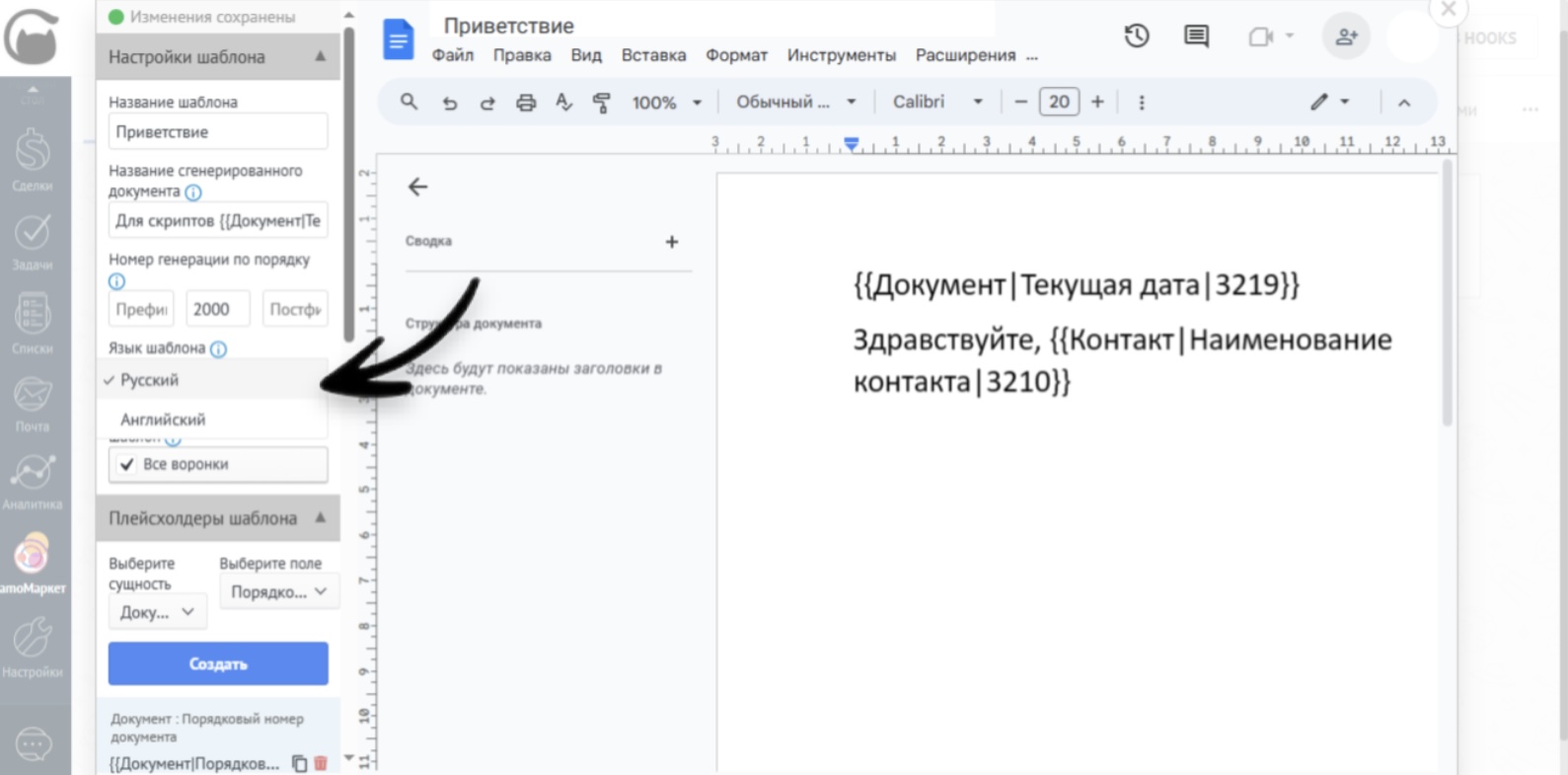Click the redo arrow
1568x775 pixels.
tap(487, 103)
